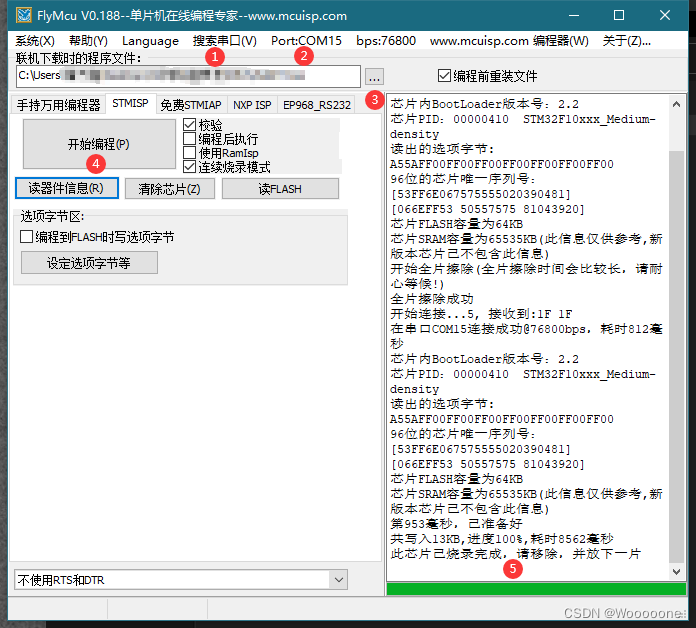The image size is (696, 628).
Task: Click log line 第953毫秒，已准备好
Action: tap(456, 524)
